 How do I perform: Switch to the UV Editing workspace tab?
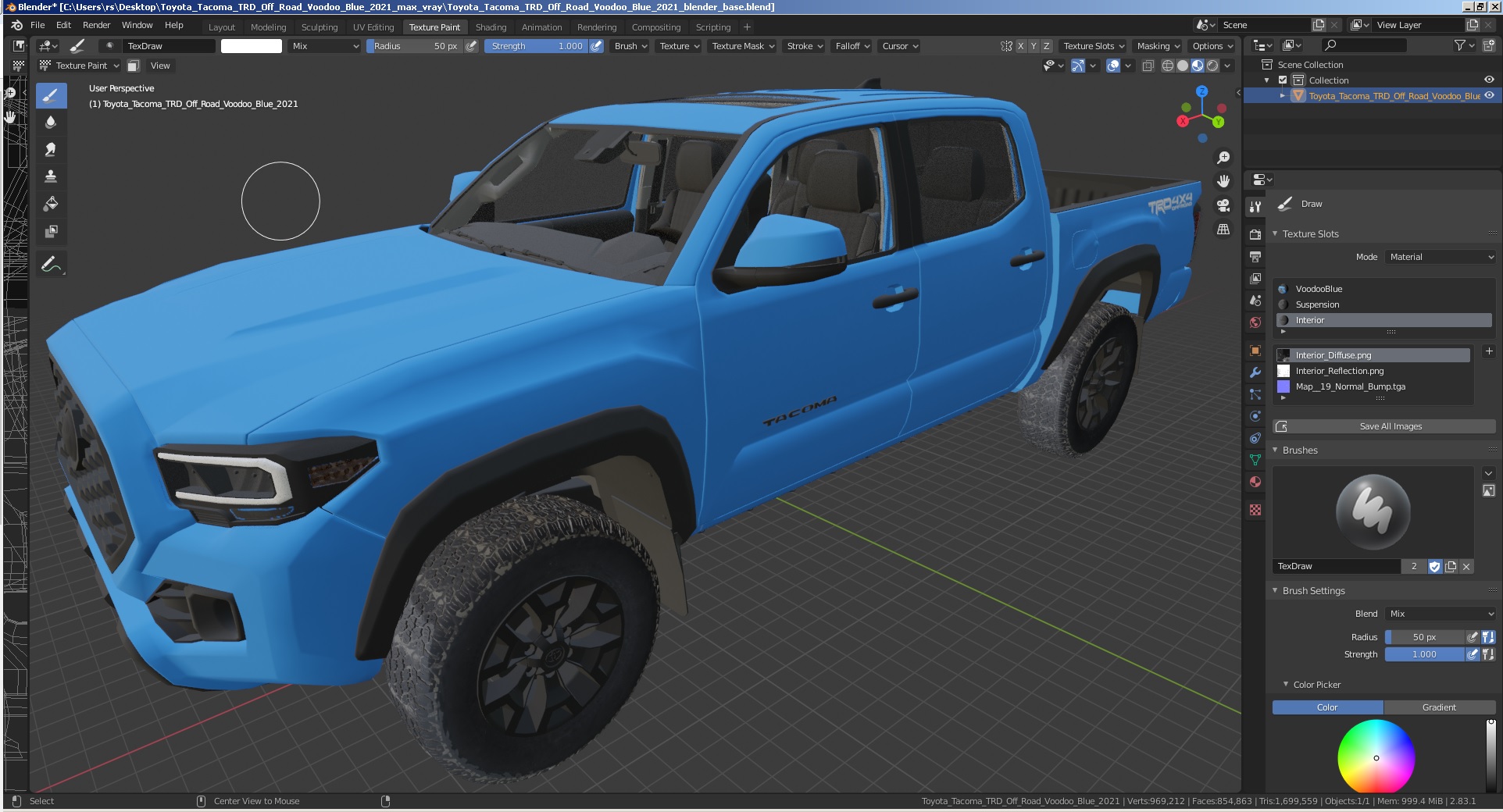(x=373, y=27)
